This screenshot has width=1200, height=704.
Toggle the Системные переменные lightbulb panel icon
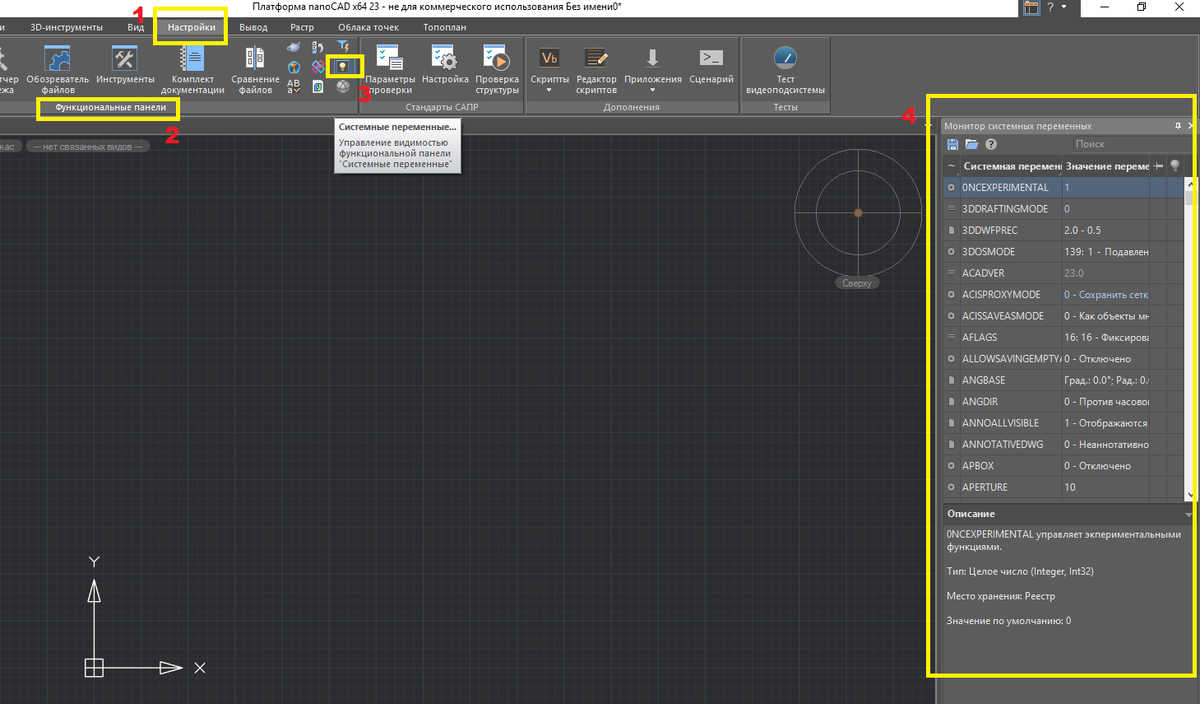point(343,66)
